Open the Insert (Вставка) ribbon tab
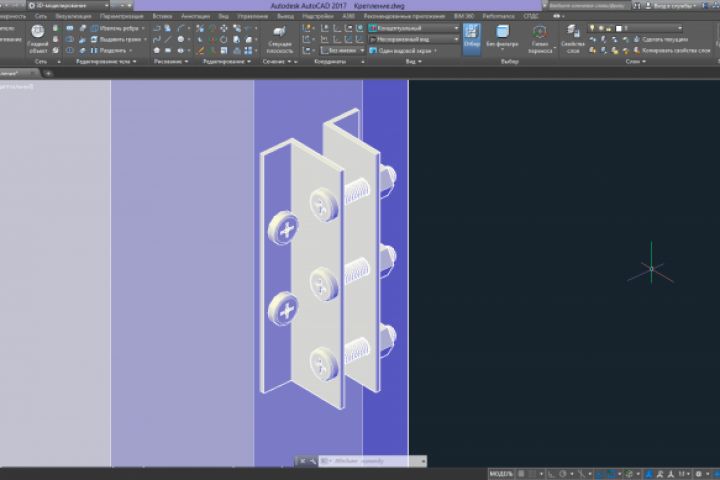 tap(162, 16)
